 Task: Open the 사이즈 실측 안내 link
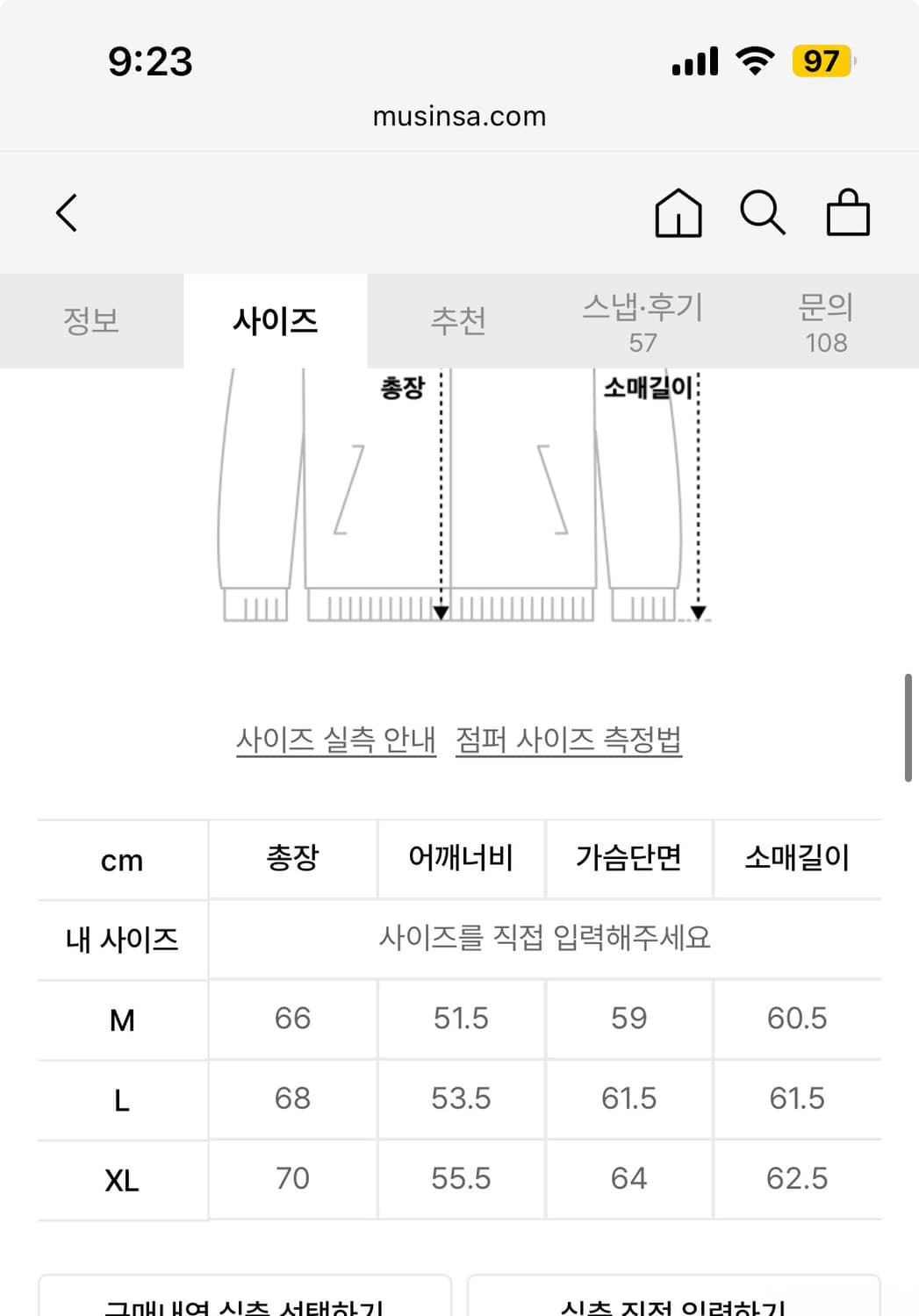336,740
